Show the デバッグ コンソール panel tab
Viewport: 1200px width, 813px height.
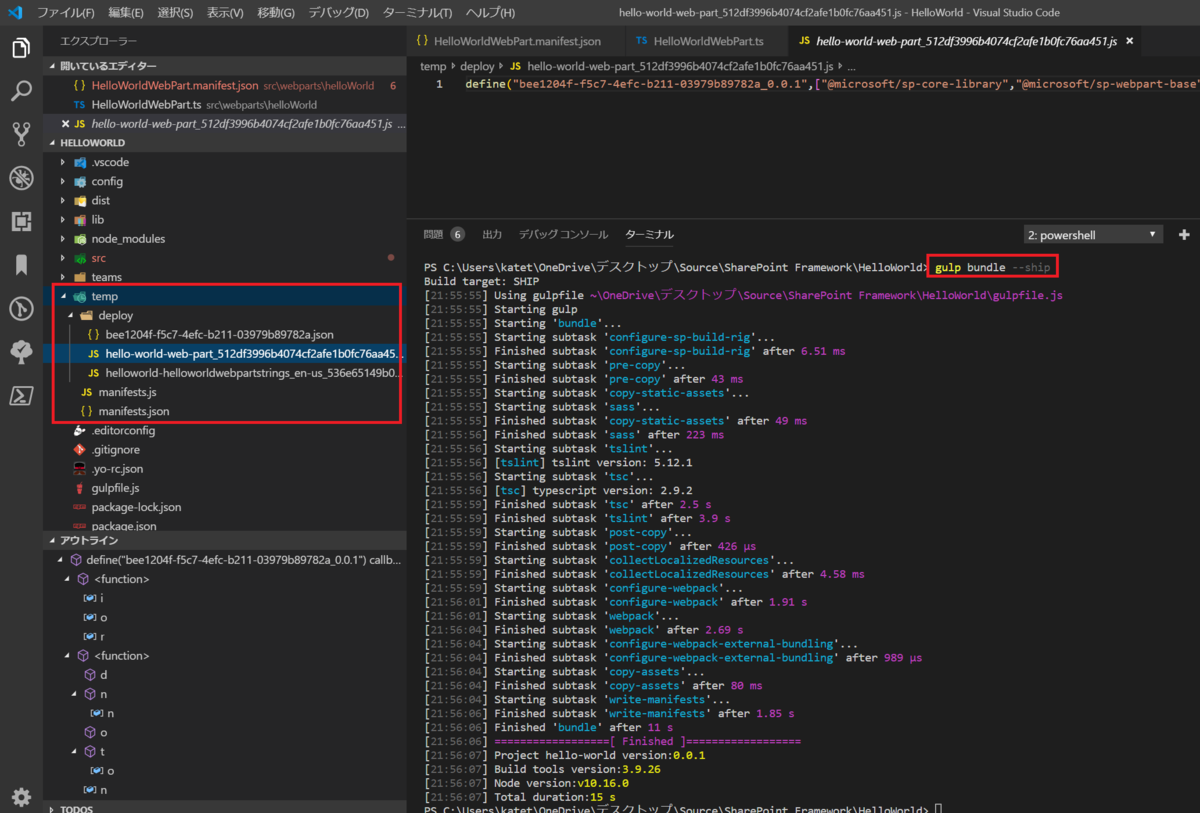pos(563,235)
